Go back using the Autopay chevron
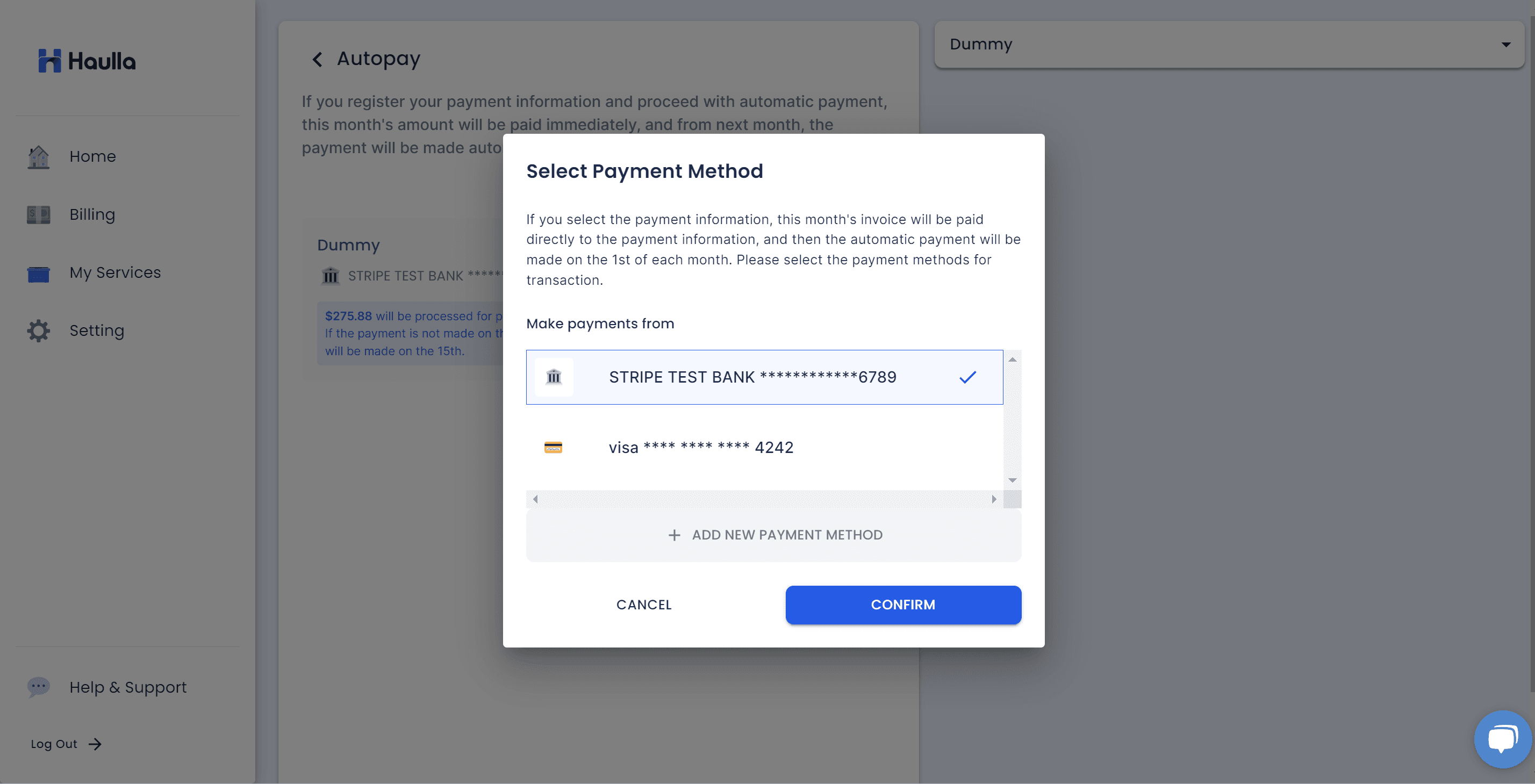The image size is (1535, 784). (x=318, y=60)
